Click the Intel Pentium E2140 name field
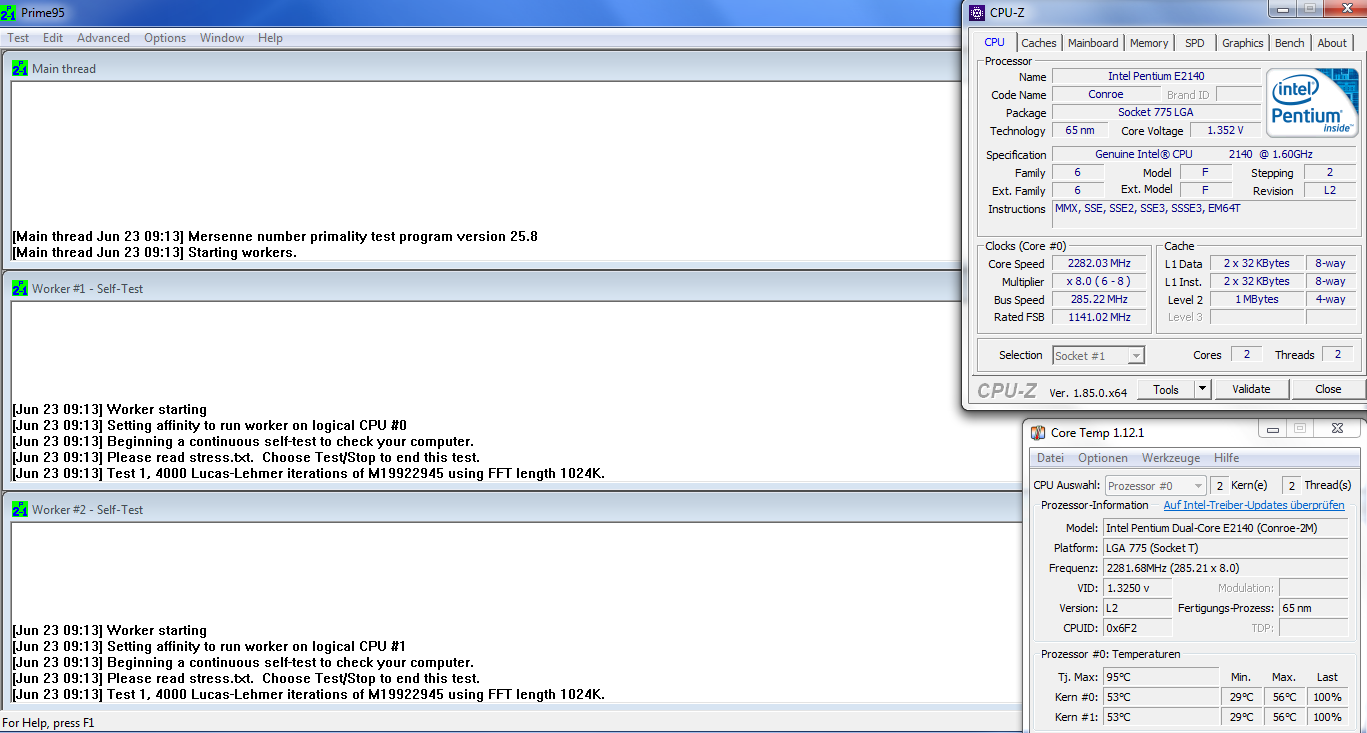The width and height of the screenshot is (1367, 733). (1156, 76)
